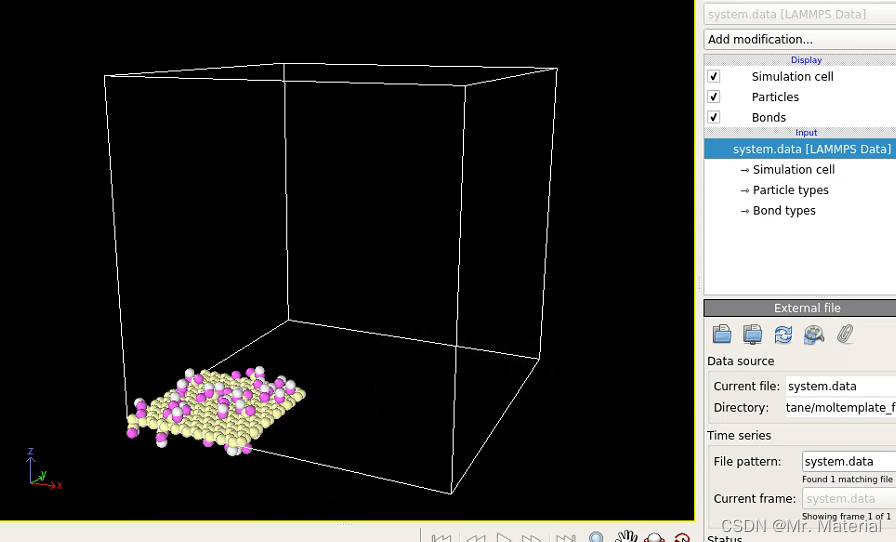896x542 pixels.
Task: Activate the pan hand tool in bottom toolbar
Action: click(626, 536)
